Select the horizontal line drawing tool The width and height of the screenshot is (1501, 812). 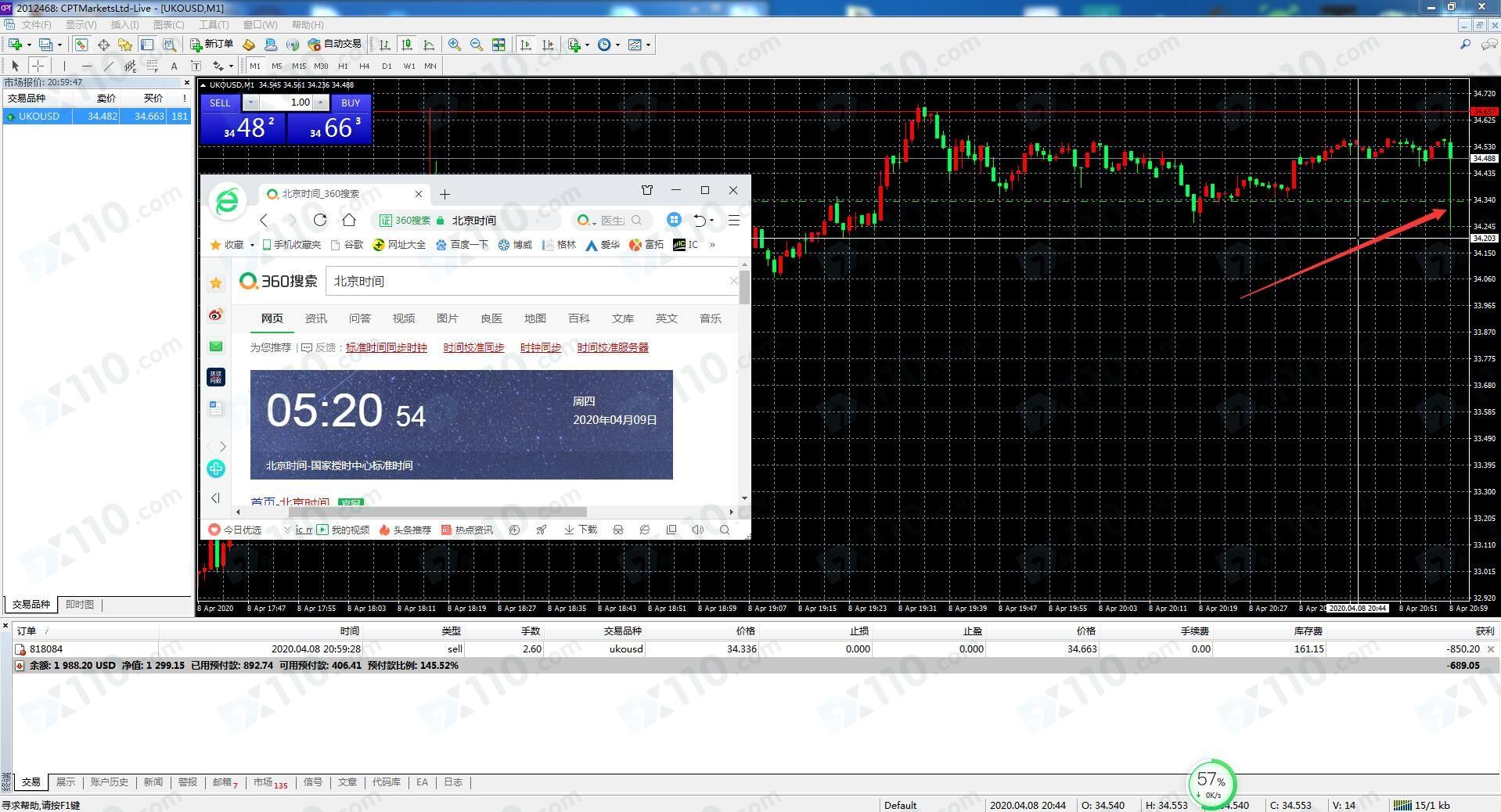pos(86,66)
